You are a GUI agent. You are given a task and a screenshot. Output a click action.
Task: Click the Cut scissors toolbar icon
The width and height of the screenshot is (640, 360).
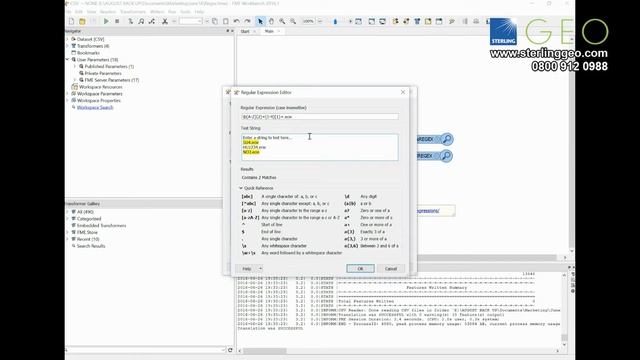coord(165,21)
